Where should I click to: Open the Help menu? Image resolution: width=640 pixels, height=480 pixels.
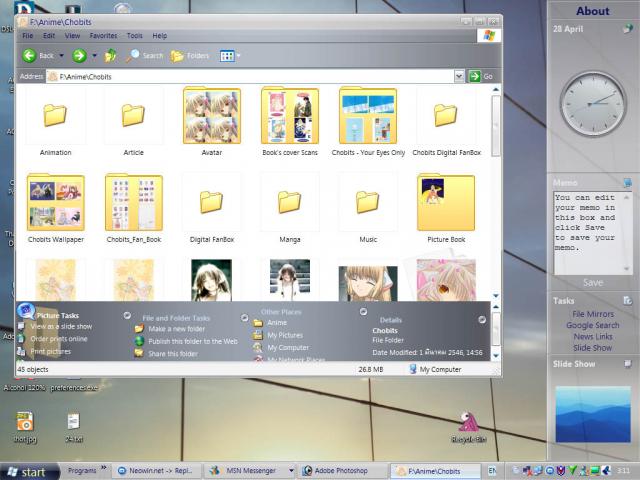click(x=160, y=36)
